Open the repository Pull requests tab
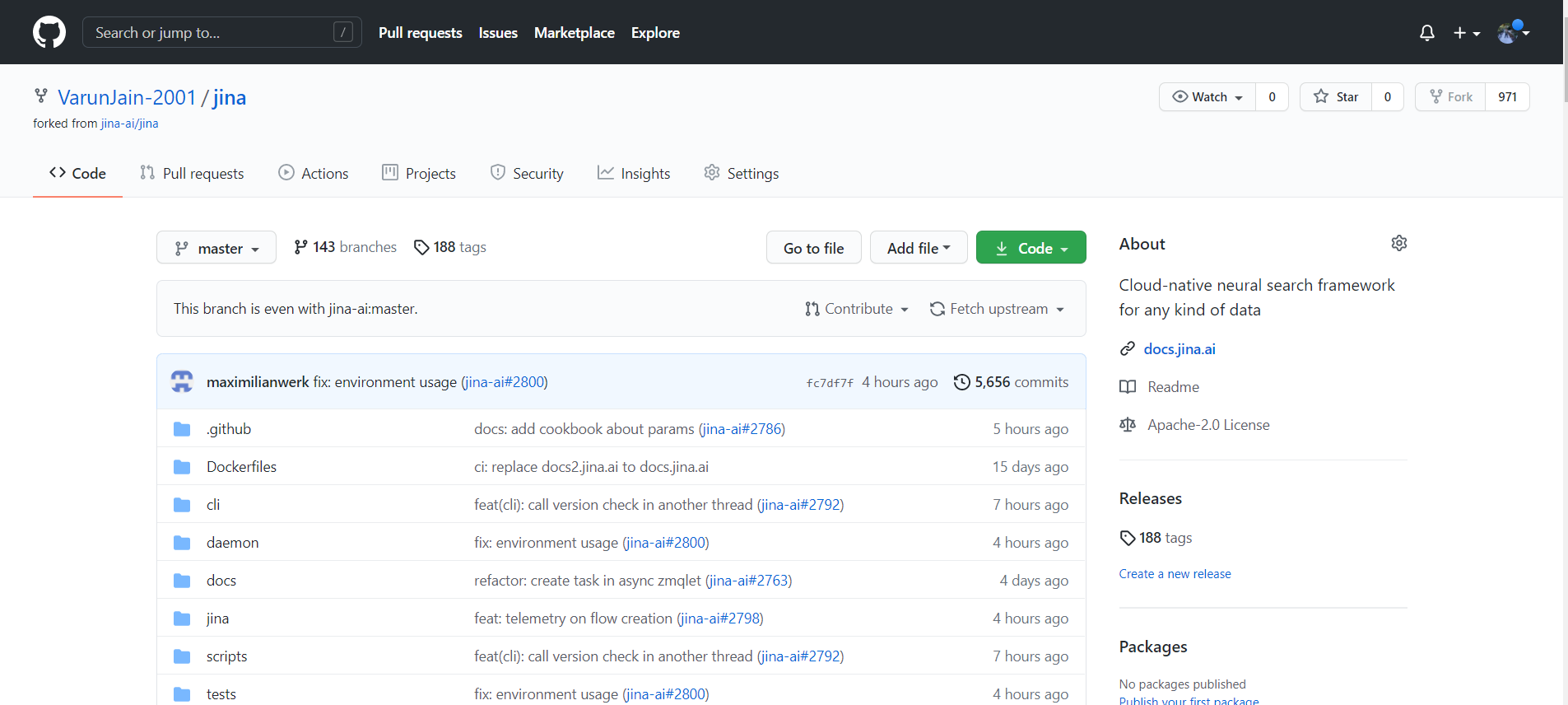The width and height of the screenshot is (1568, 705). tap(192, 173)
